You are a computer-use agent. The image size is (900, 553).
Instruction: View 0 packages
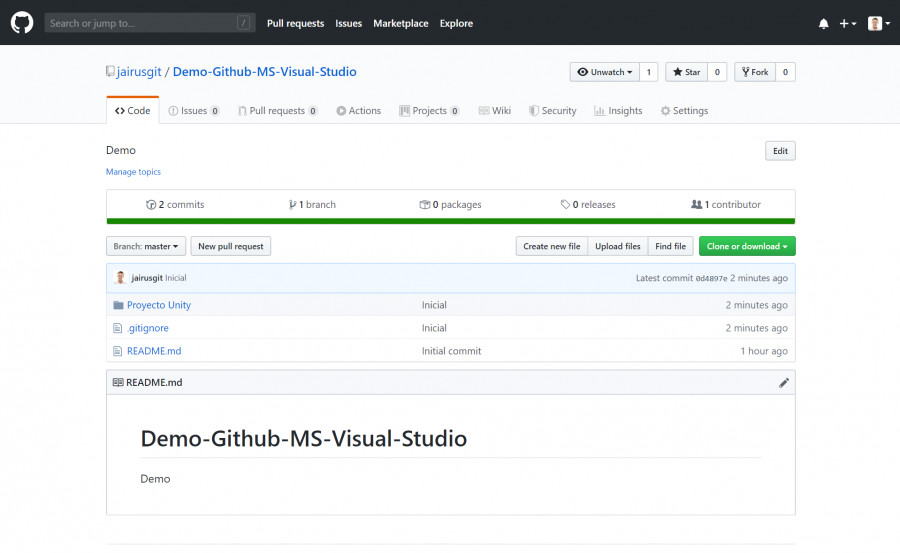click(451, 204)
